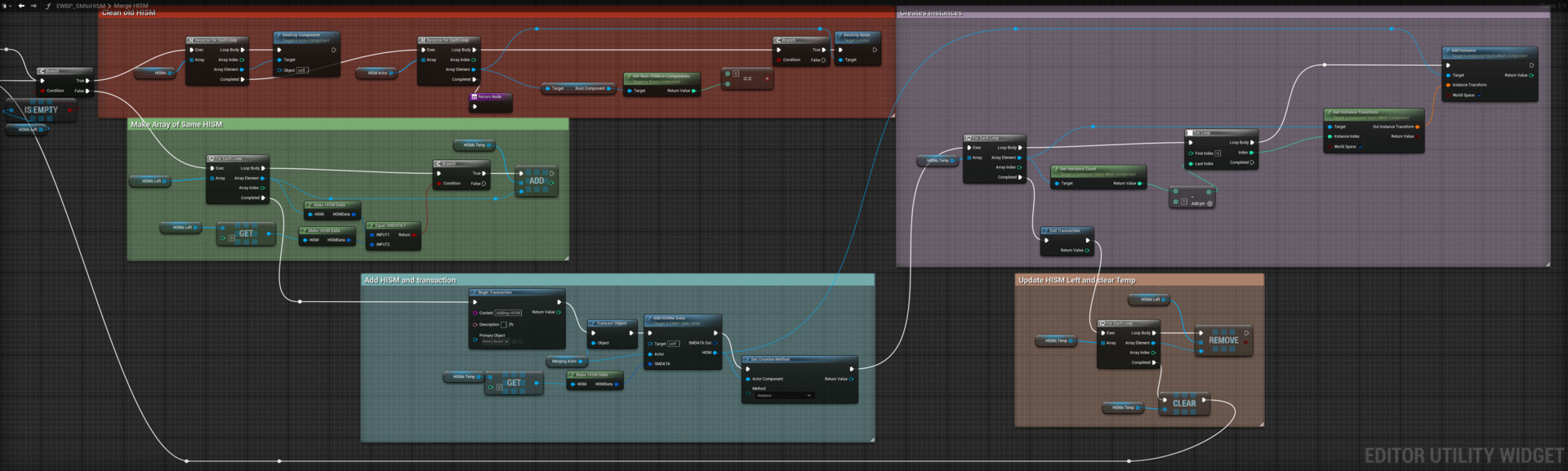The image size is (1568, 471).
Task: Toggle World Space checkbox on Add Instance
Action: point(1479,96)
